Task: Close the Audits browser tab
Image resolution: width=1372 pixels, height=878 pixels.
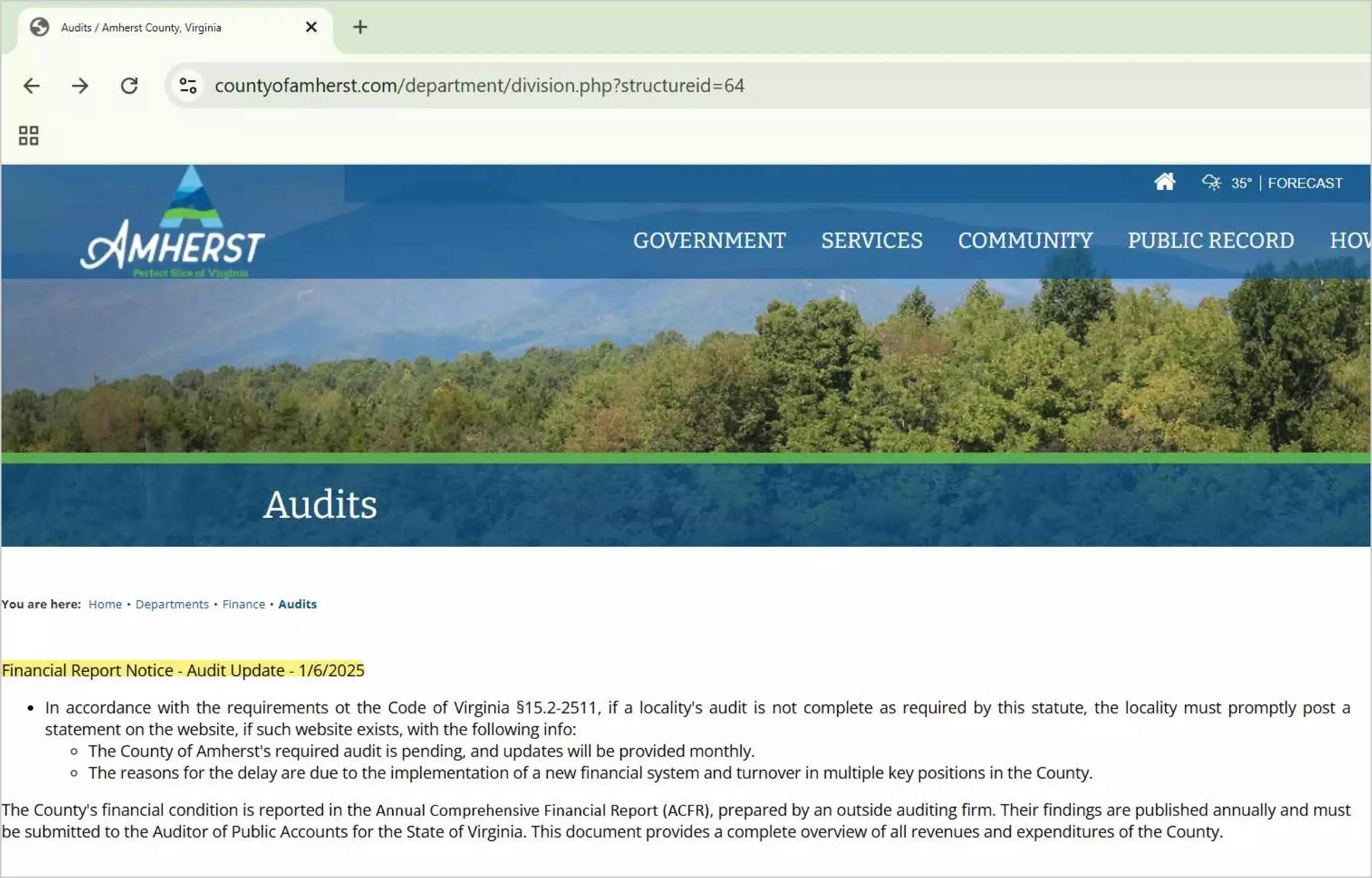Action: click(311, 27)
